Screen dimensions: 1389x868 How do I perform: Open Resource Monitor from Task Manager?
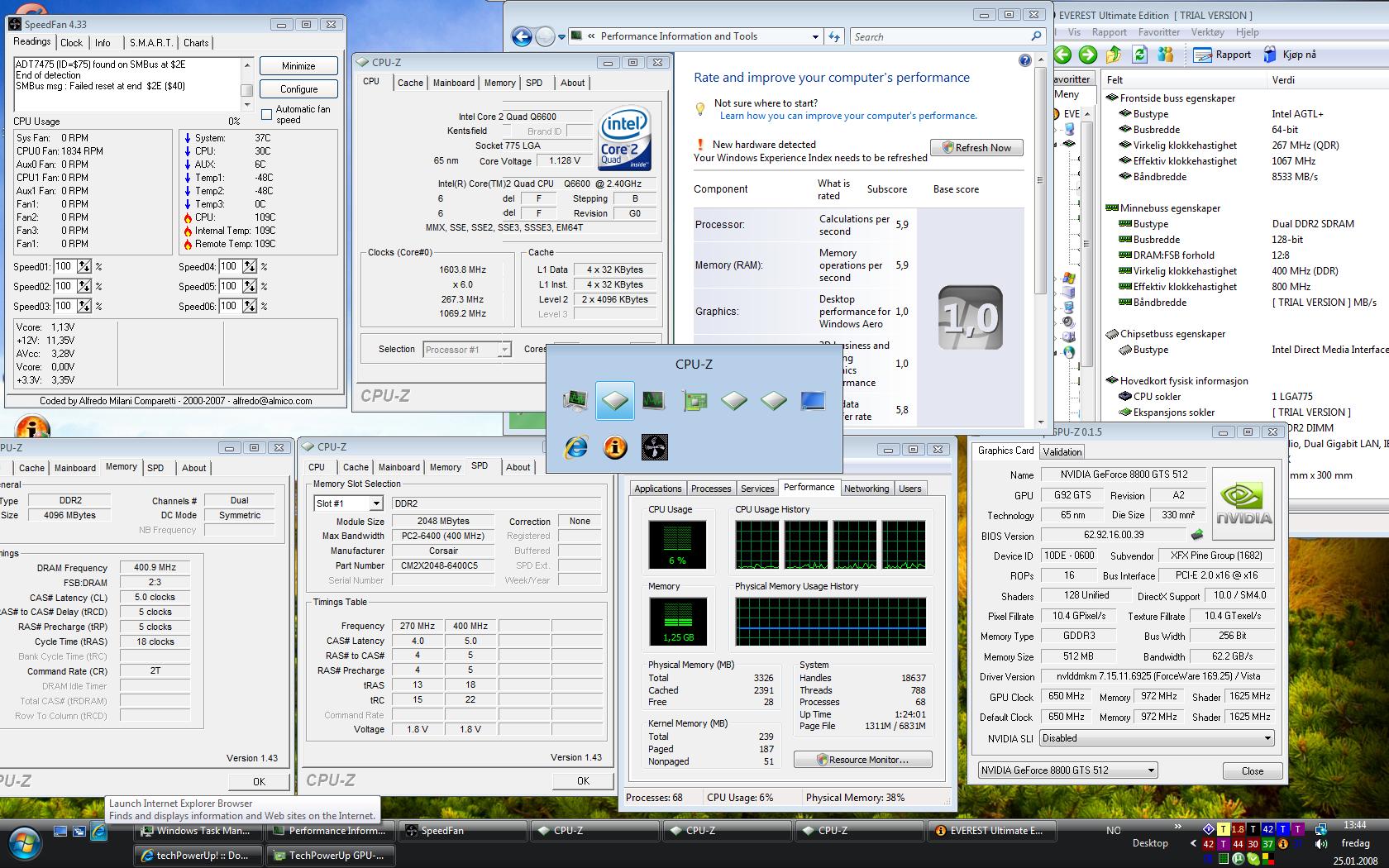point(862,760)
